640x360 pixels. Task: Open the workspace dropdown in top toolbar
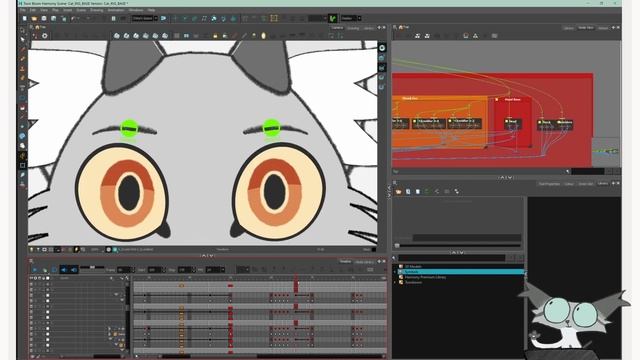tap(144, 18)
